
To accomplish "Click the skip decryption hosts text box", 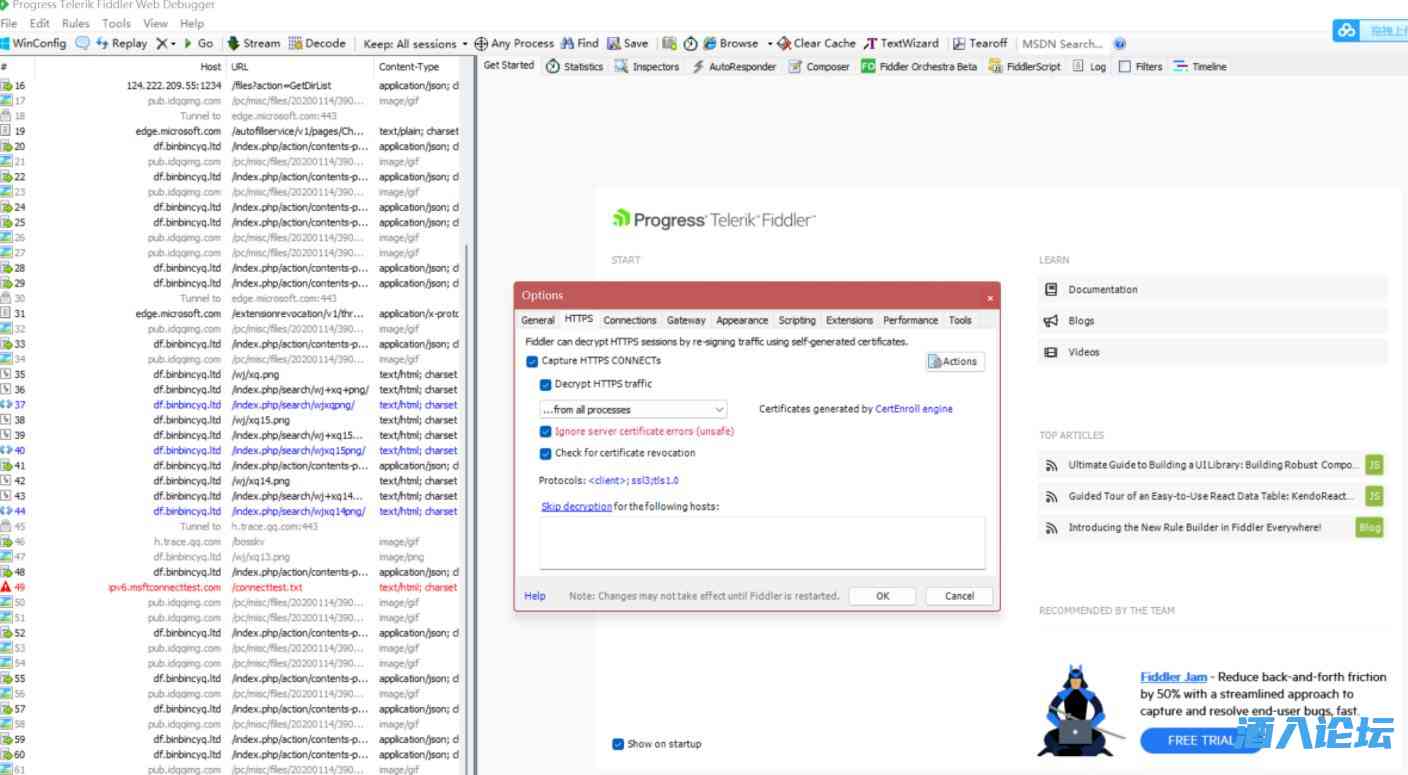I will 761,542.
